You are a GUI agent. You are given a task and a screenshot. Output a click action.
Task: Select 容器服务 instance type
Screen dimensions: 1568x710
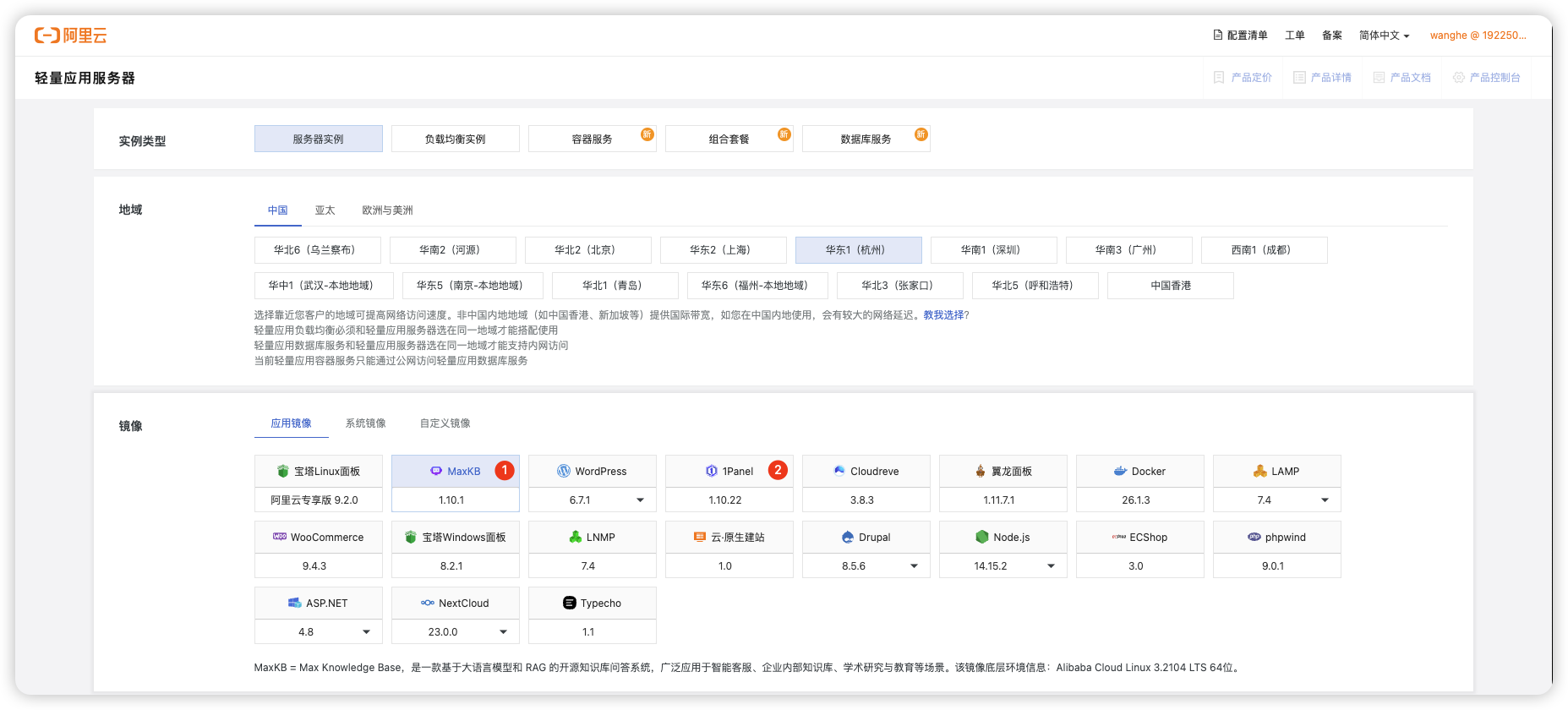pyautogui.click(x=593, y=139)
